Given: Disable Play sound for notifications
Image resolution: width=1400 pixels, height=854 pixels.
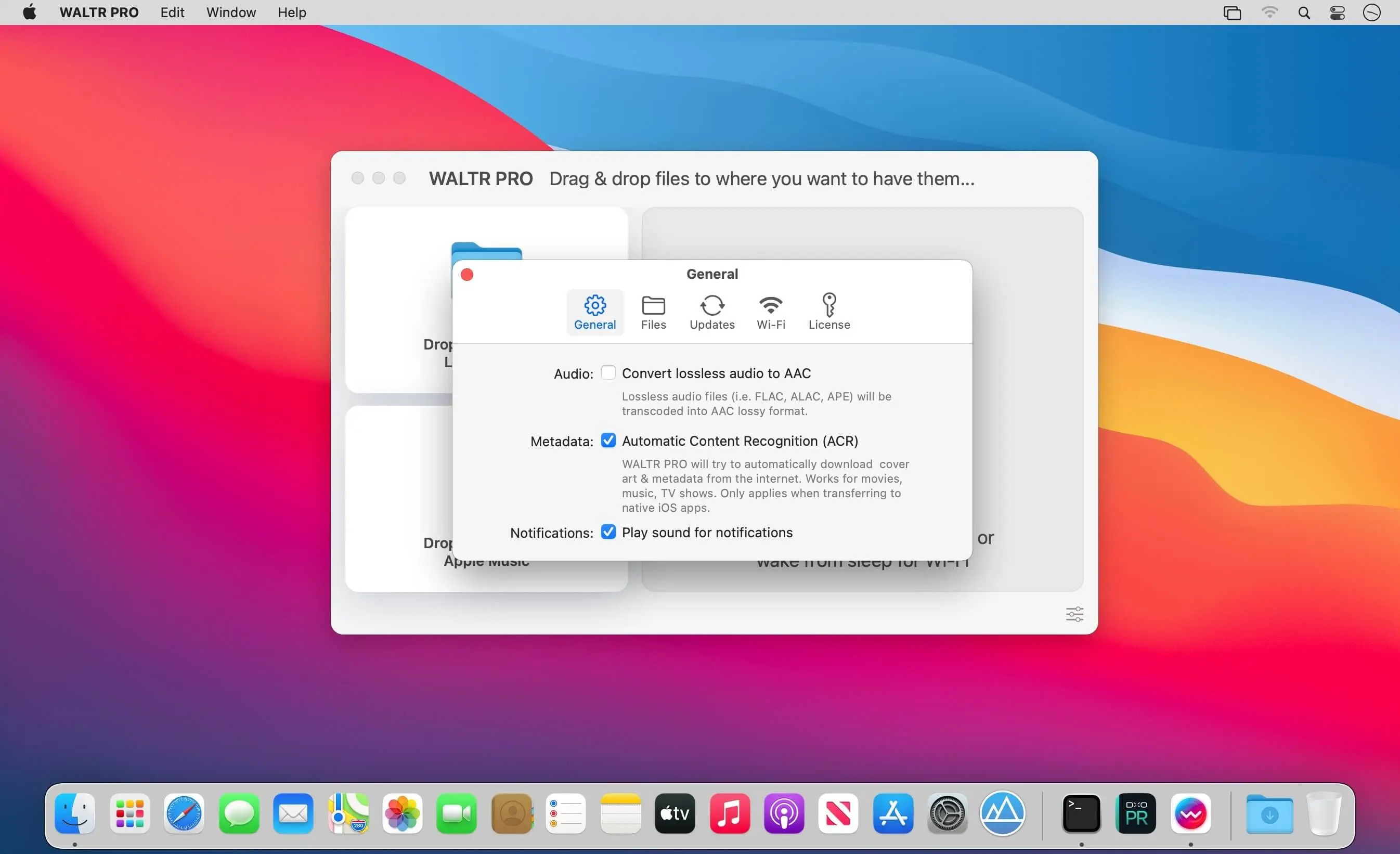Looking at the screenshot, I should pos(608,532).
